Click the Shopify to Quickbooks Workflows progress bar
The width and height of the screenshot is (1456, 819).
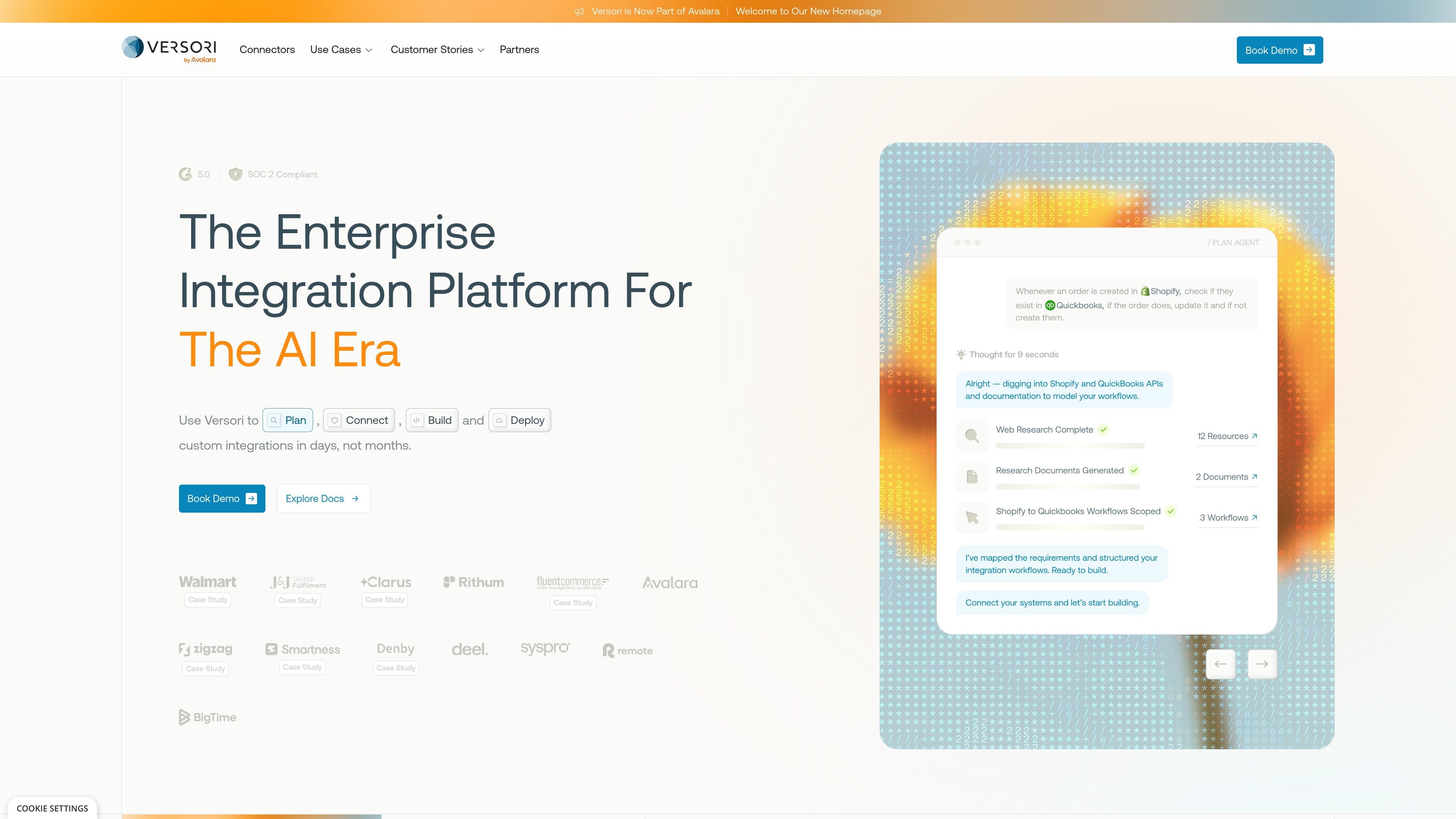pos(1070,527)
